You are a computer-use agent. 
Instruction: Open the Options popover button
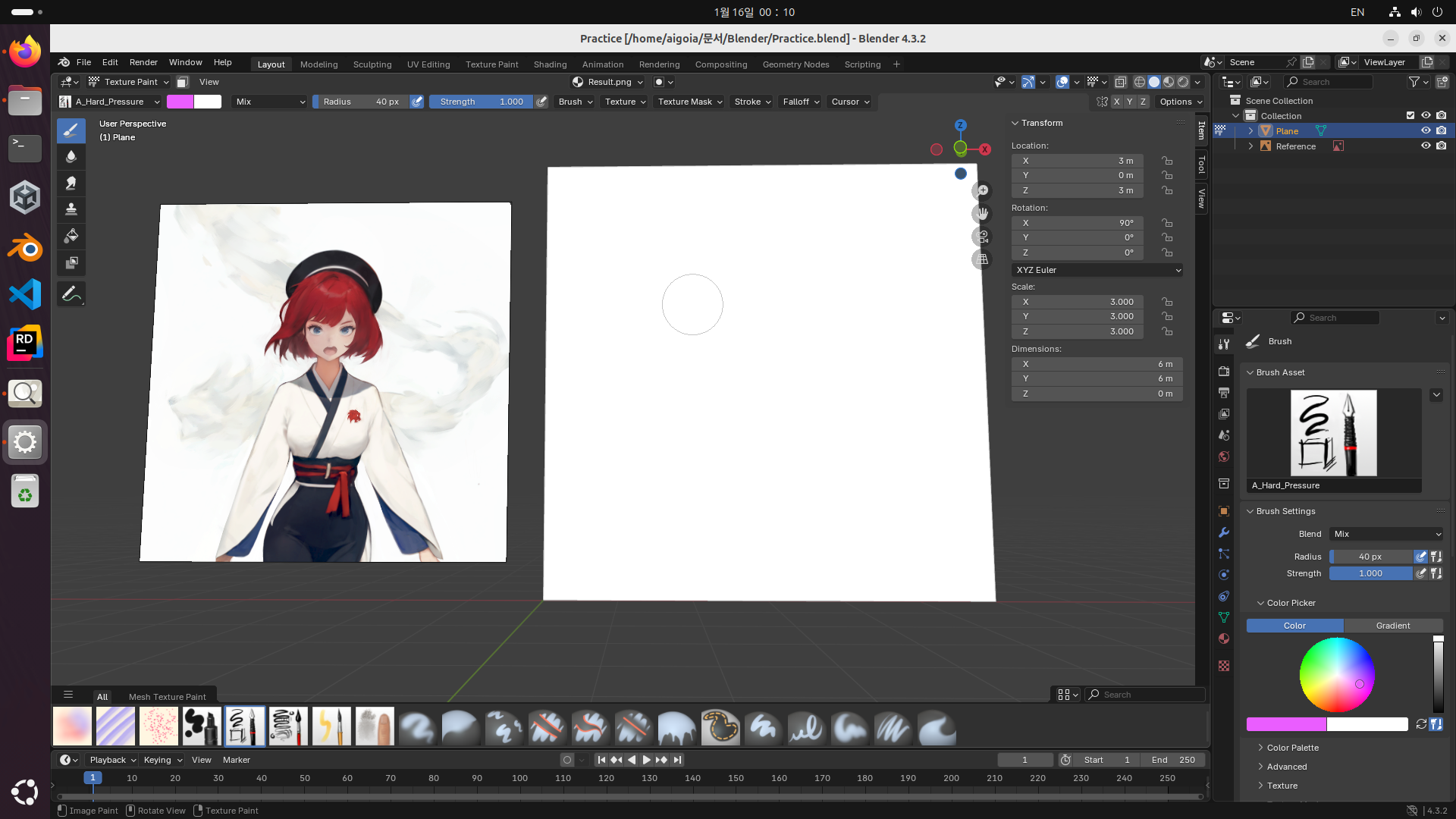coord(1180,102)
